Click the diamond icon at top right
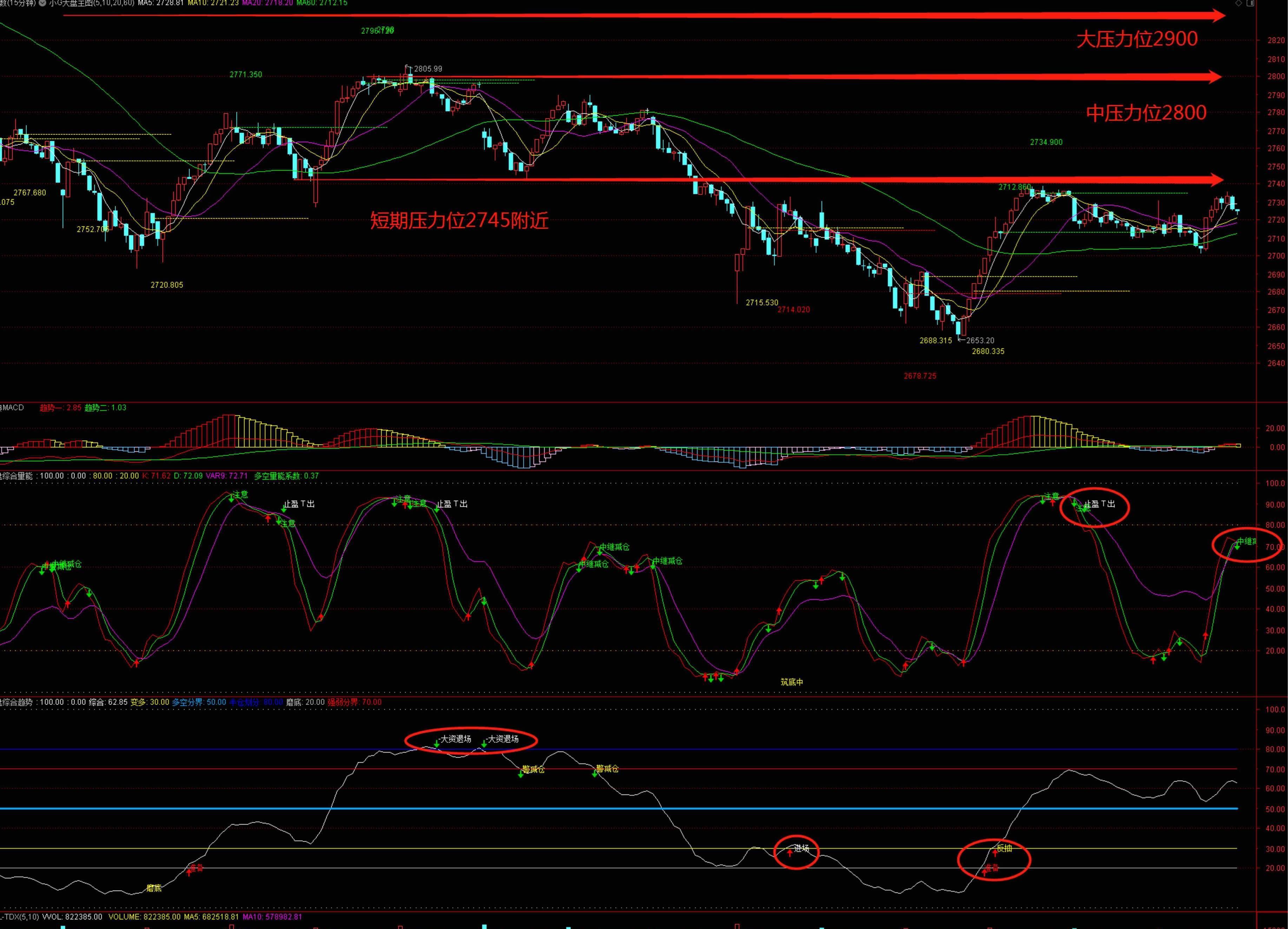The image size is (1288, 929). [1239, 3]
